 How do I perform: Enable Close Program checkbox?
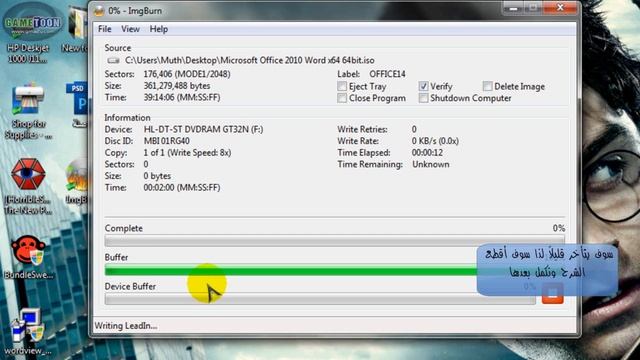click(x=342, y=98)
